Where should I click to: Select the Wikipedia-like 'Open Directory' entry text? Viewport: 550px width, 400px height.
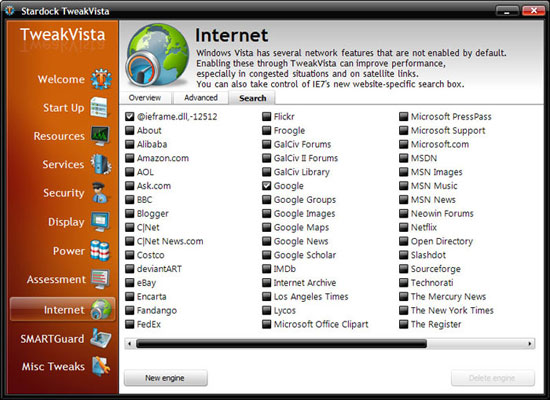coord(442,241)
